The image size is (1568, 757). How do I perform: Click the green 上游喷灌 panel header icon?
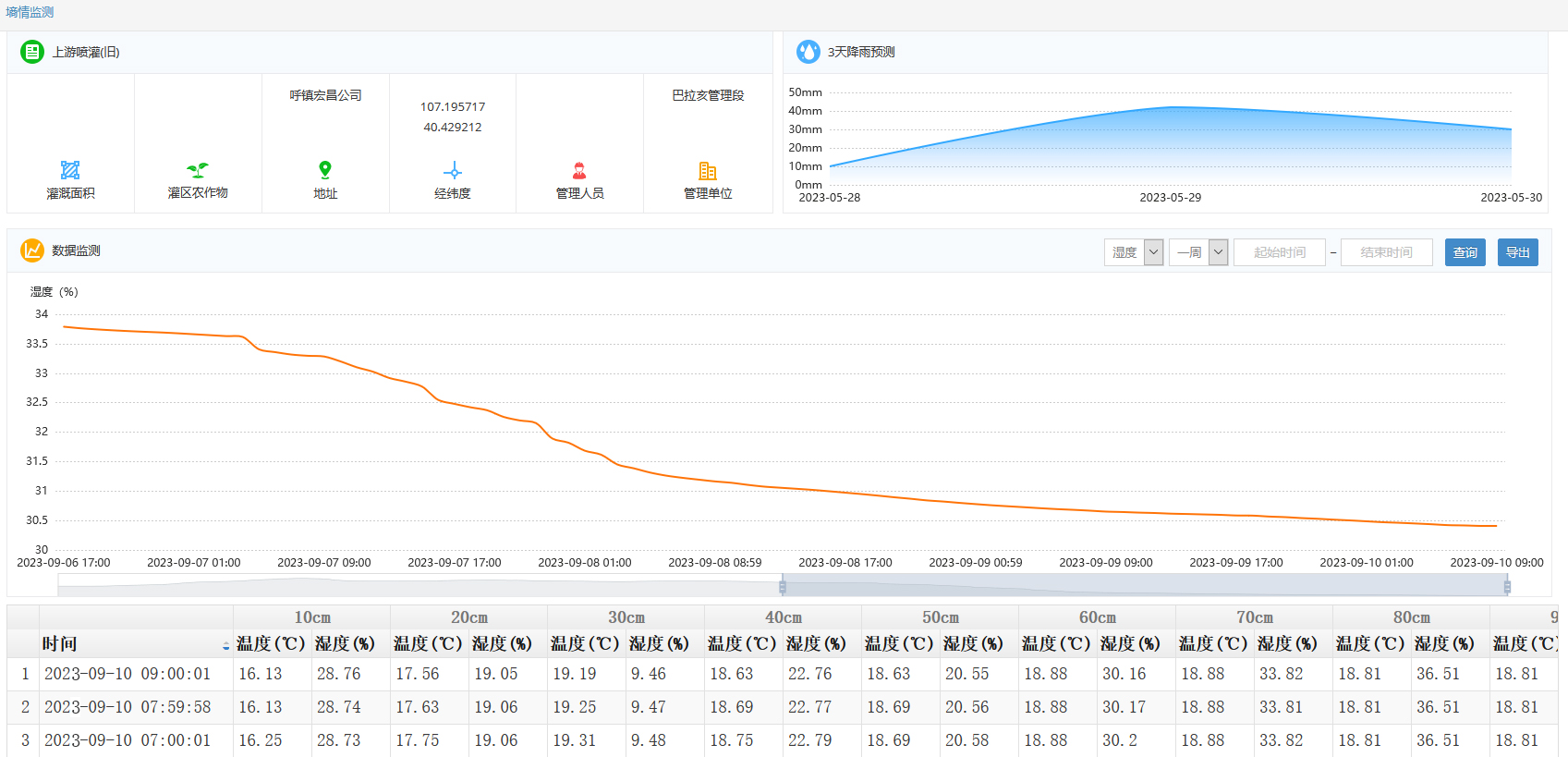32,53
